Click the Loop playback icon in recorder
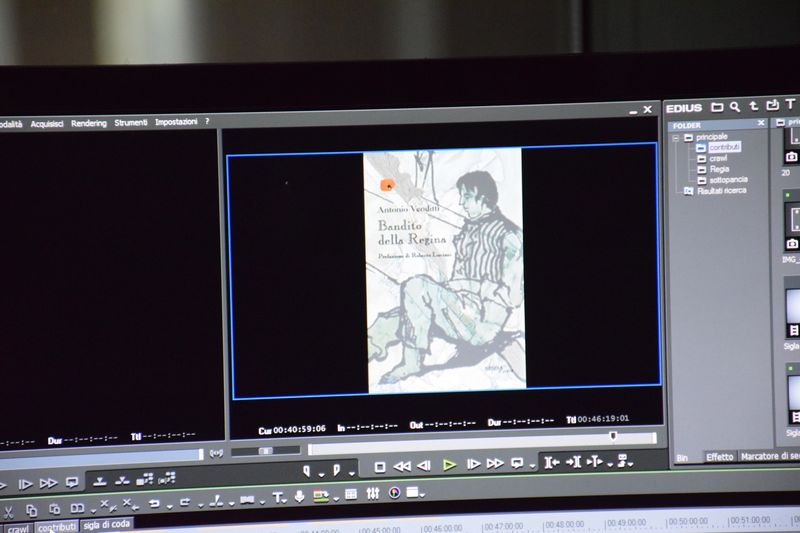The width and height of the screenshot is (800, 533). pos(517,463)
